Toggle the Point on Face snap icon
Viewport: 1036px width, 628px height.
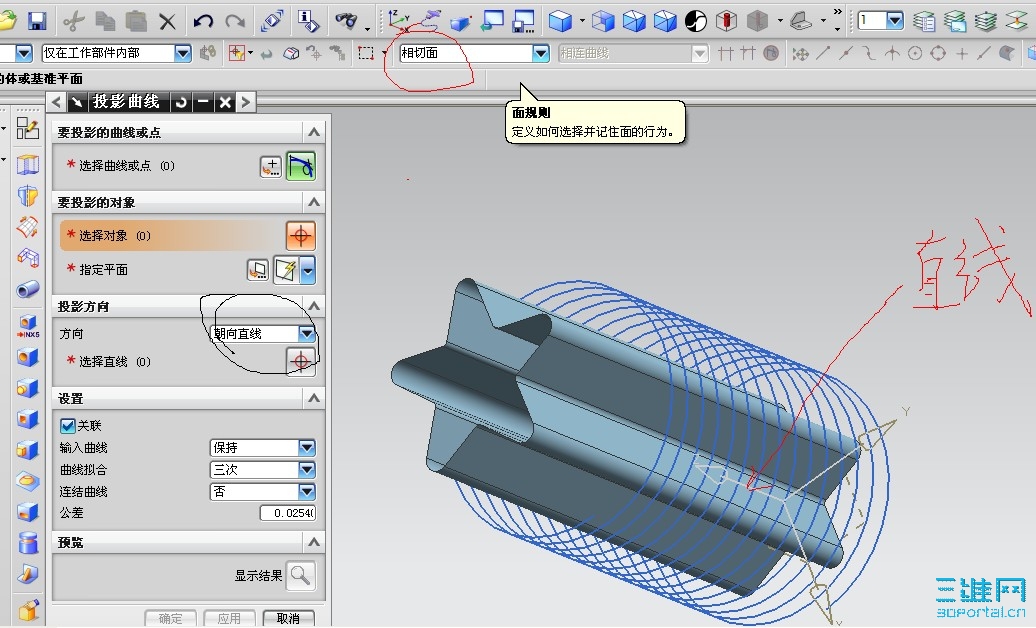click(1007, 54)
